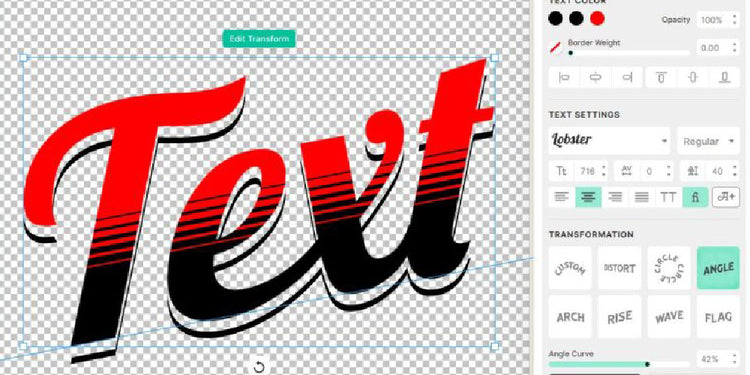Viewport: 750px width, 375px height.
Task: Click the align right edges icon
Action: click(x=627, y=78)
